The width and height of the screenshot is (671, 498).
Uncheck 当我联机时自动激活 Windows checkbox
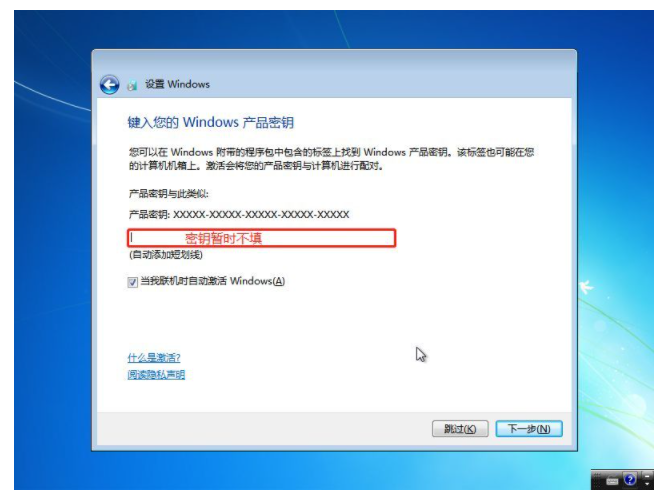(132, 282)
